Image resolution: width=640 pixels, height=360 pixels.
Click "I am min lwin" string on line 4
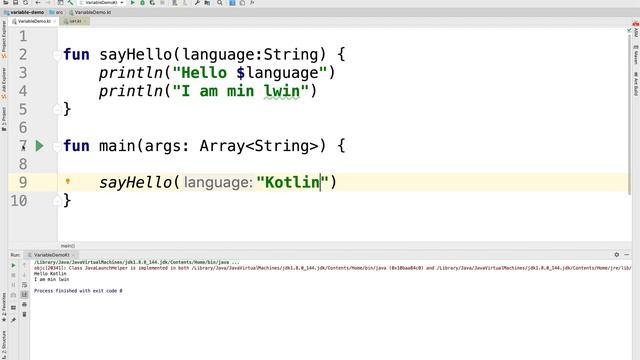click(x=240, y=91)
